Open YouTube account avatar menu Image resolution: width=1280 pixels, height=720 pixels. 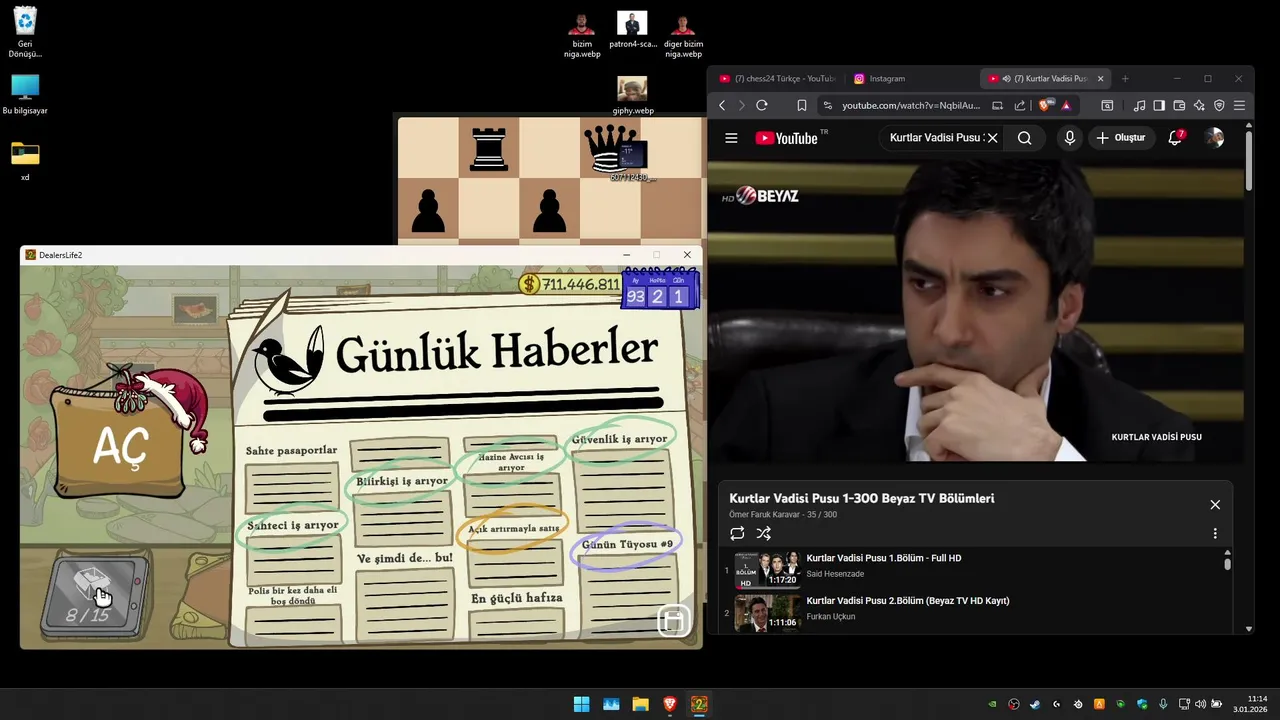(1214, 138)
